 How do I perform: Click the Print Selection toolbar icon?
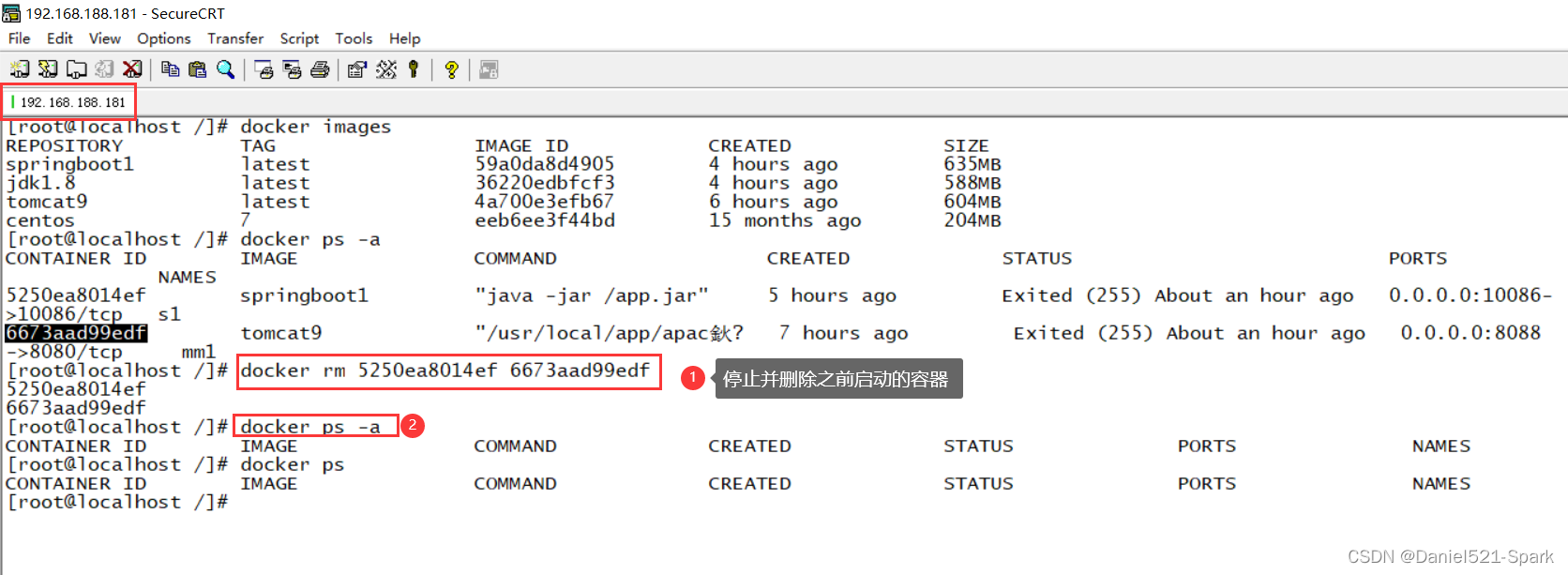coord(292,69)
